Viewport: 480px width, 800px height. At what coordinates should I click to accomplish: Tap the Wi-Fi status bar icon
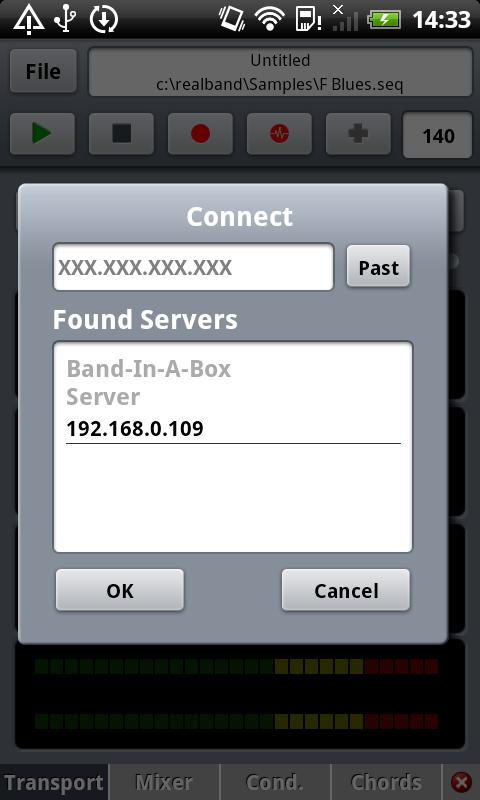click(270, 19)
